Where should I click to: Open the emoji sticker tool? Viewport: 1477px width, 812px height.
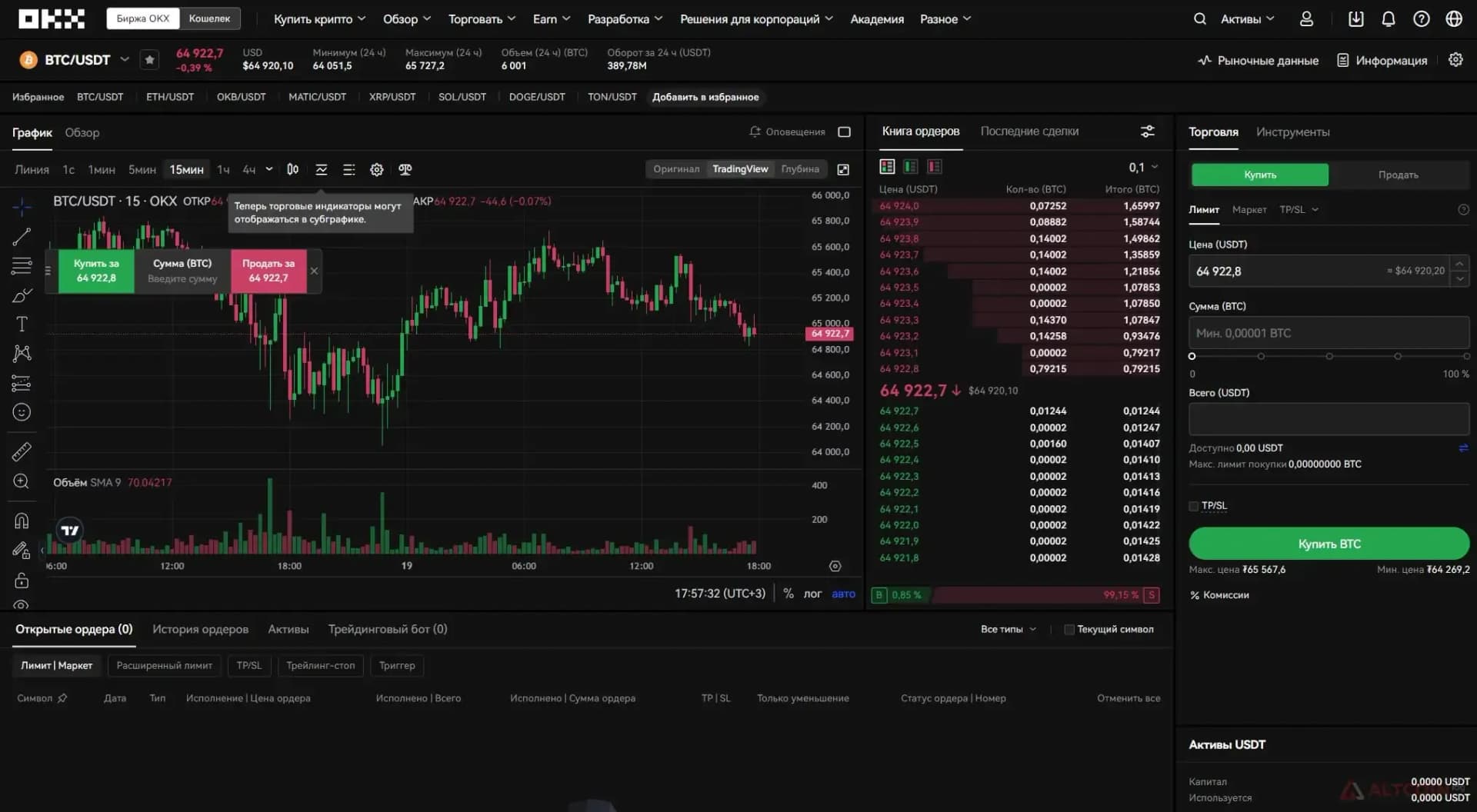coord(22,412)
